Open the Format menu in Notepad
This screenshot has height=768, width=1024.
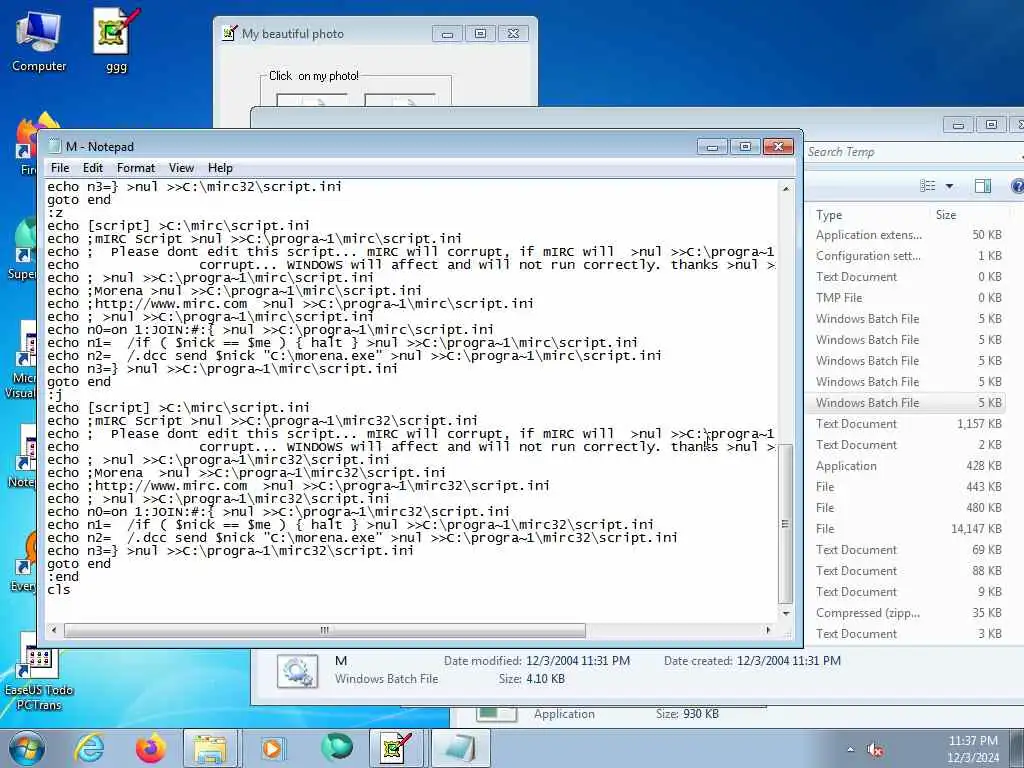136,168
